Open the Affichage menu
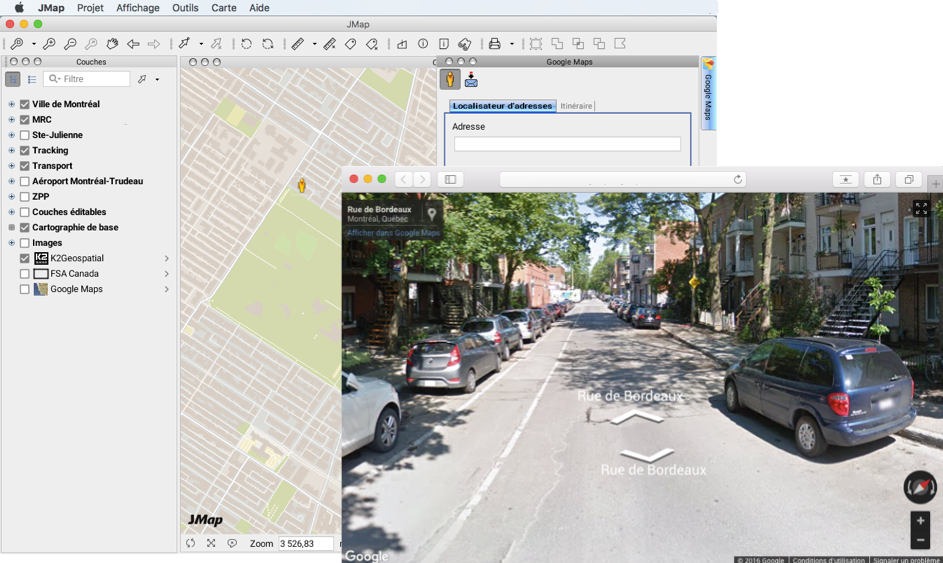This screenshot has height=563, width=943. point(138,8)
